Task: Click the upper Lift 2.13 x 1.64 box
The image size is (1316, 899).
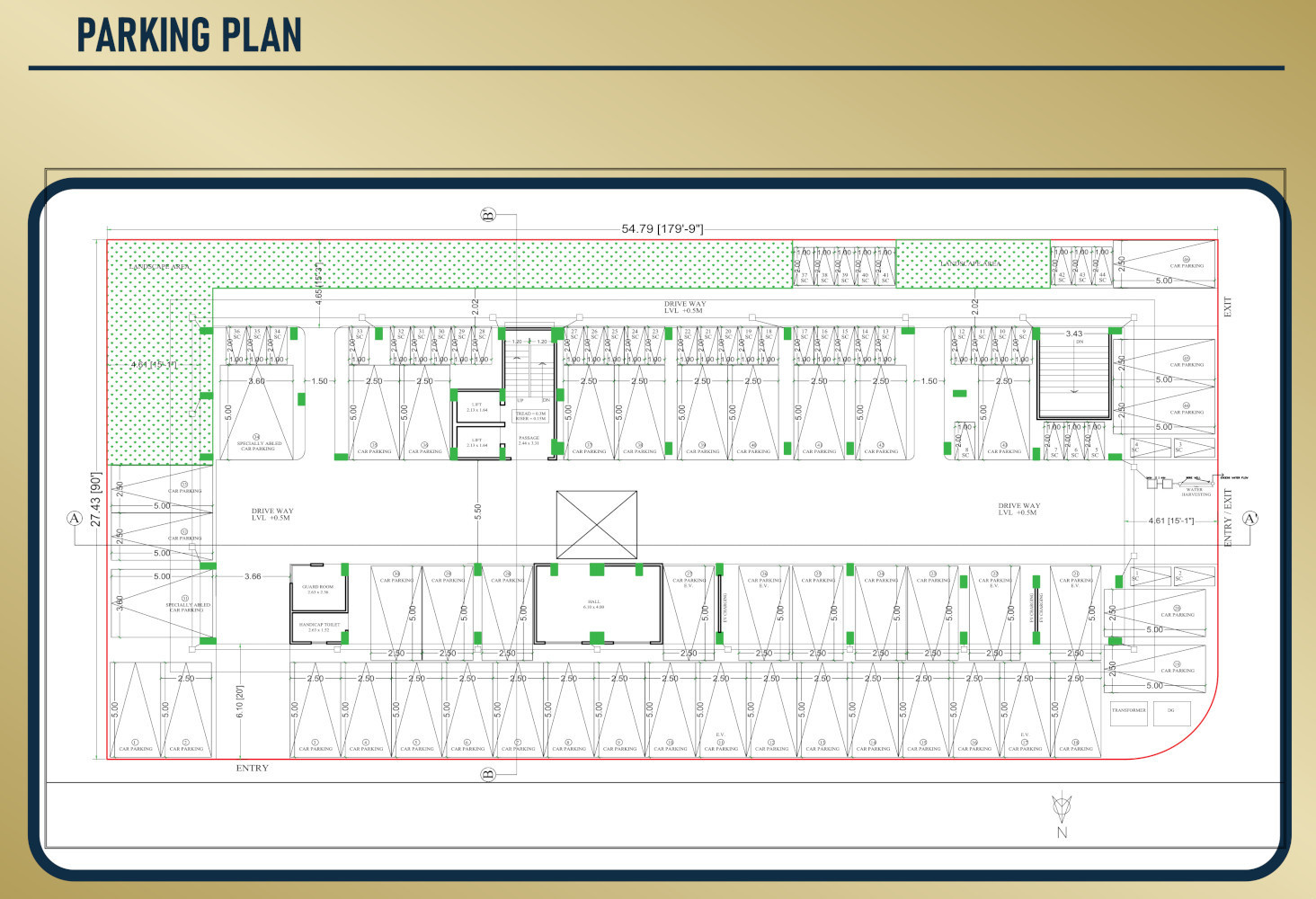Action: click(x=476, y=407)
